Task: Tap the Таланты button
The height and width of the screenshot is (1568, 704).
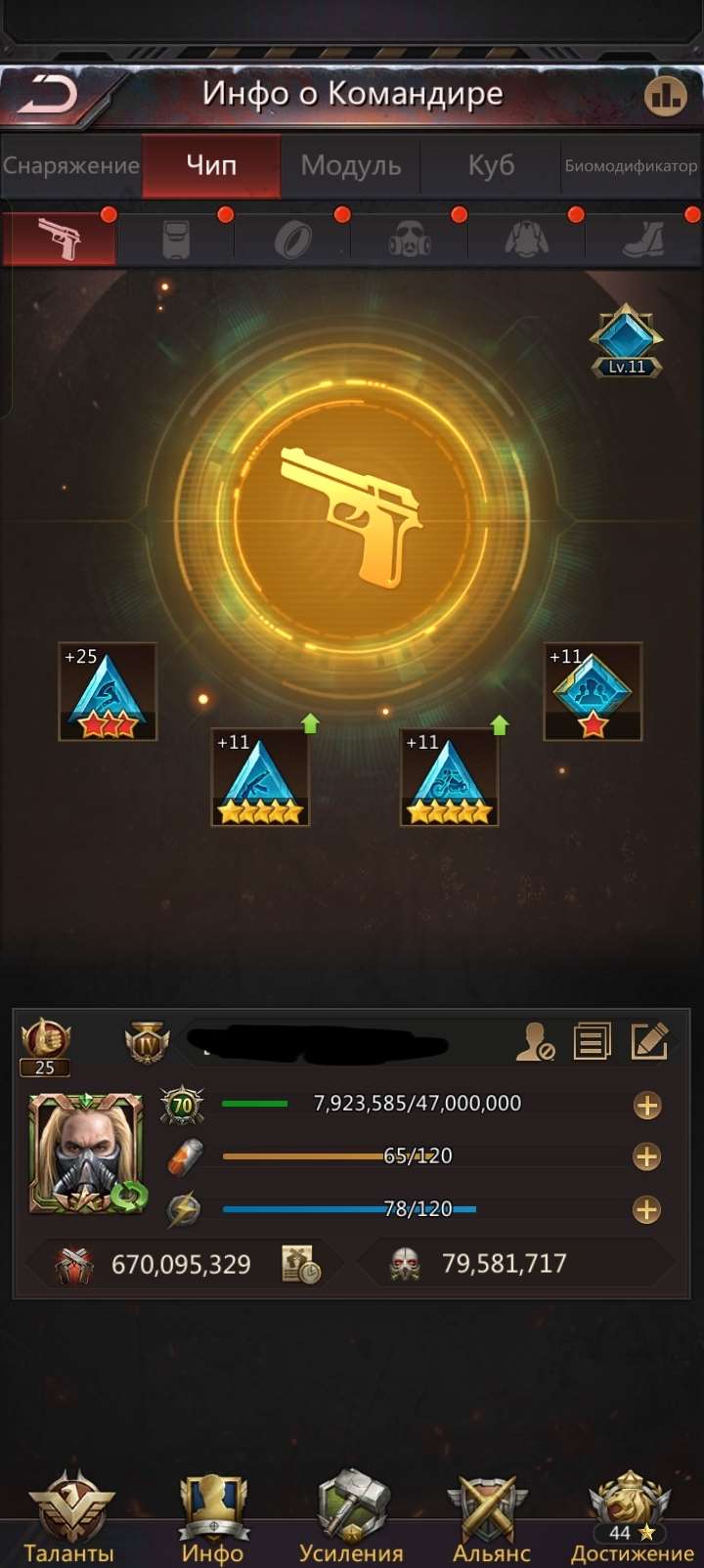Action: 69,1518
